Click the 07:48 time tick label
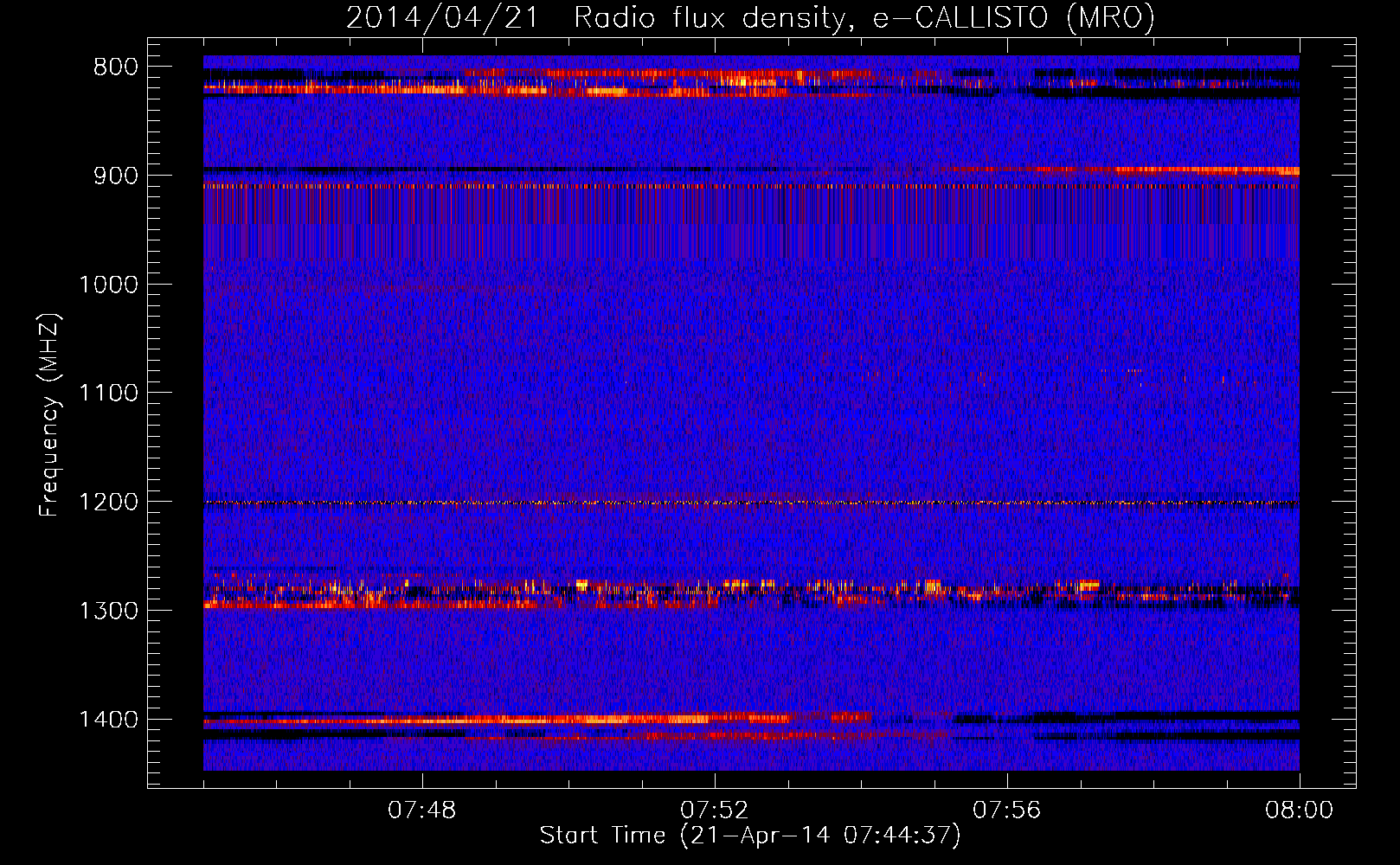1400x865 pixels. 422,811
